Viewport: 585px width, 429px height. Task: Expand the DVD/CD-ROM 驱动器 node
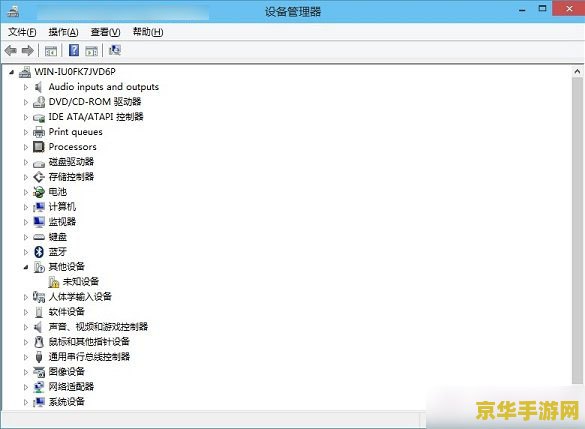point(26,102)
